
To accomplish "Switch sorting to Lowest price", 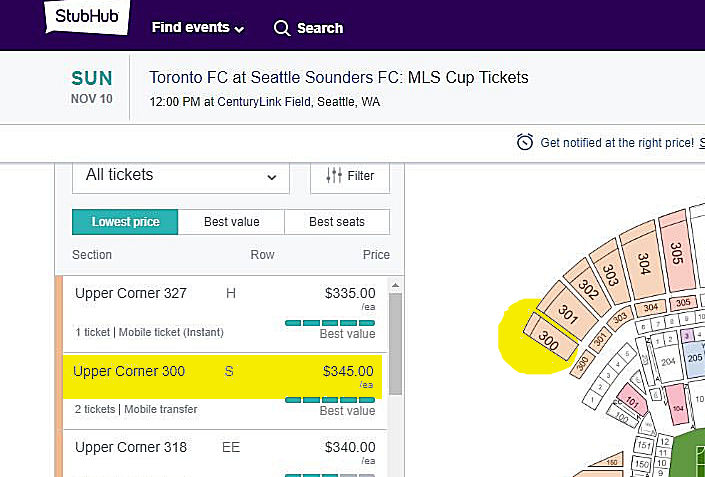I will 125,222.
